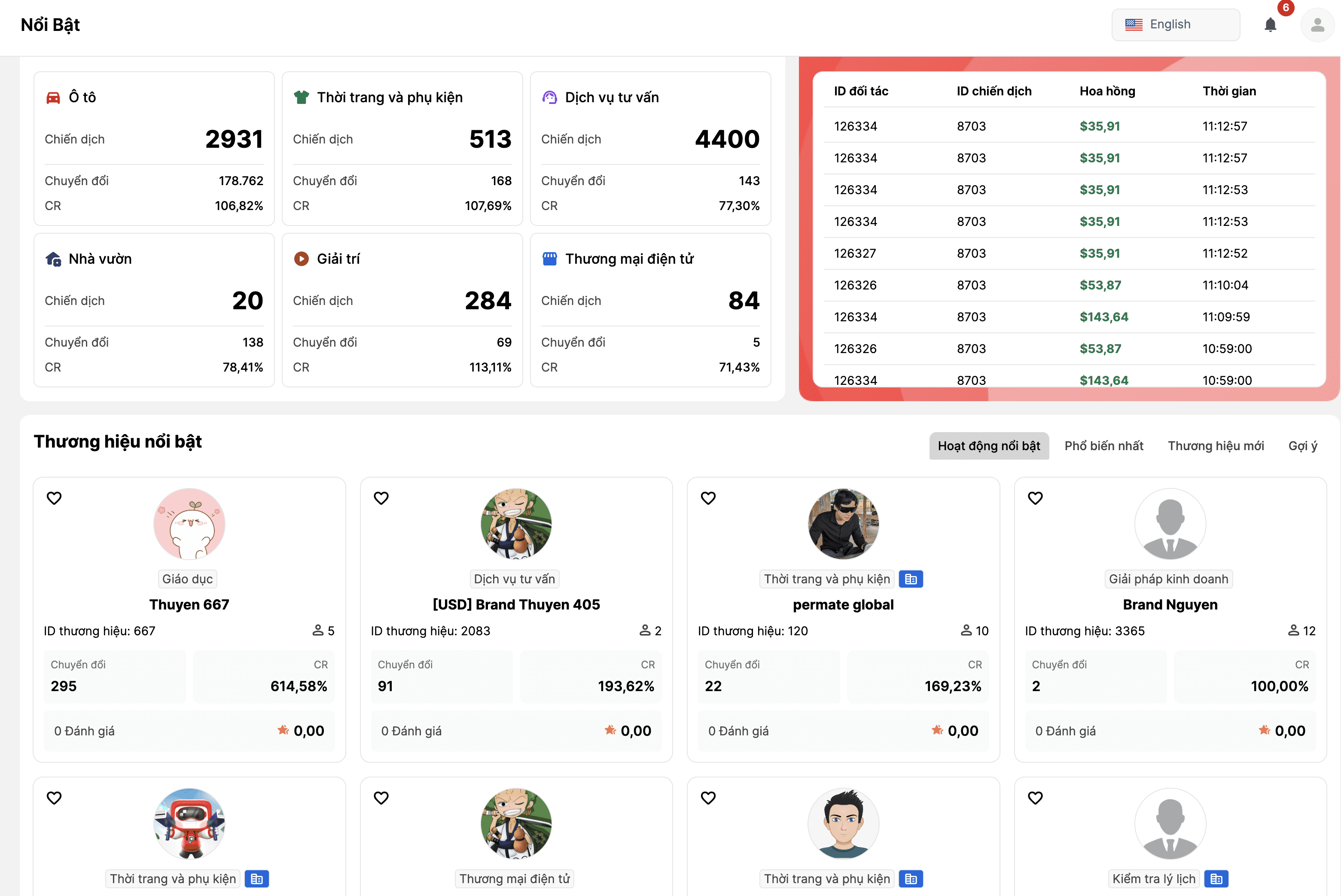Open the notifications bell icon
The image size is (1341, 896).
point(1270,25)
